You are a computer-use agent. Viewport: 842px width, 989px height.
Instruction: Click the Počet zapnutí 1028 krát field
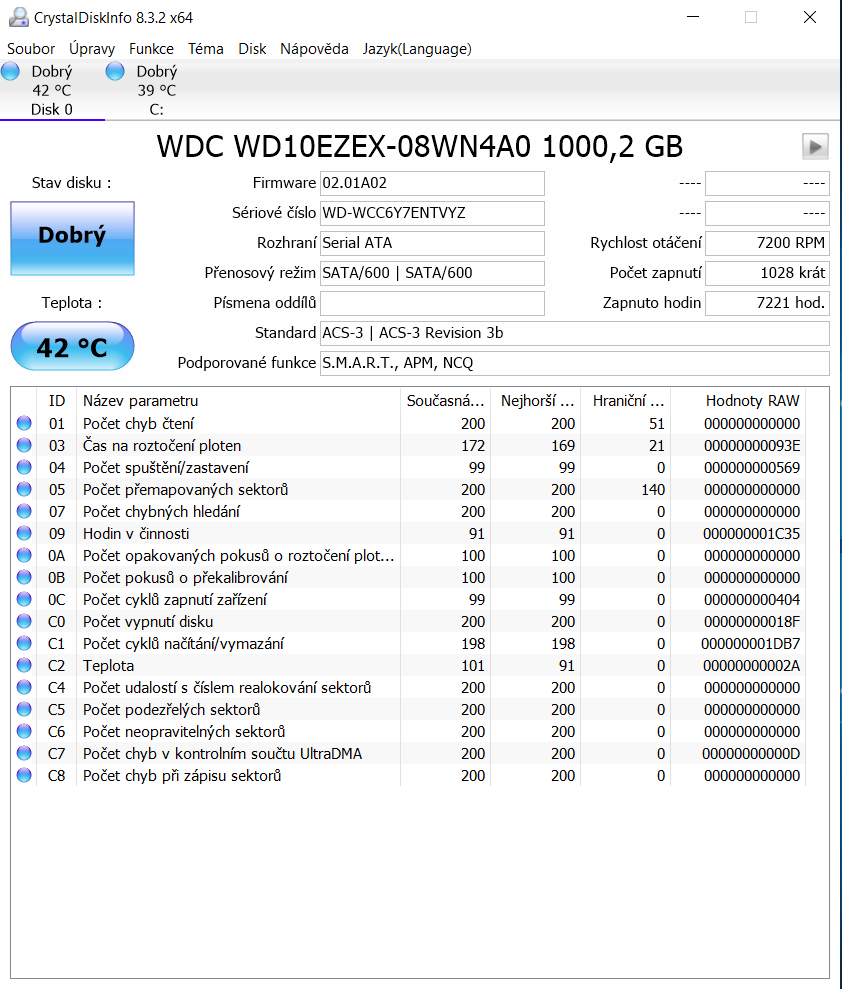coord(767,273)
